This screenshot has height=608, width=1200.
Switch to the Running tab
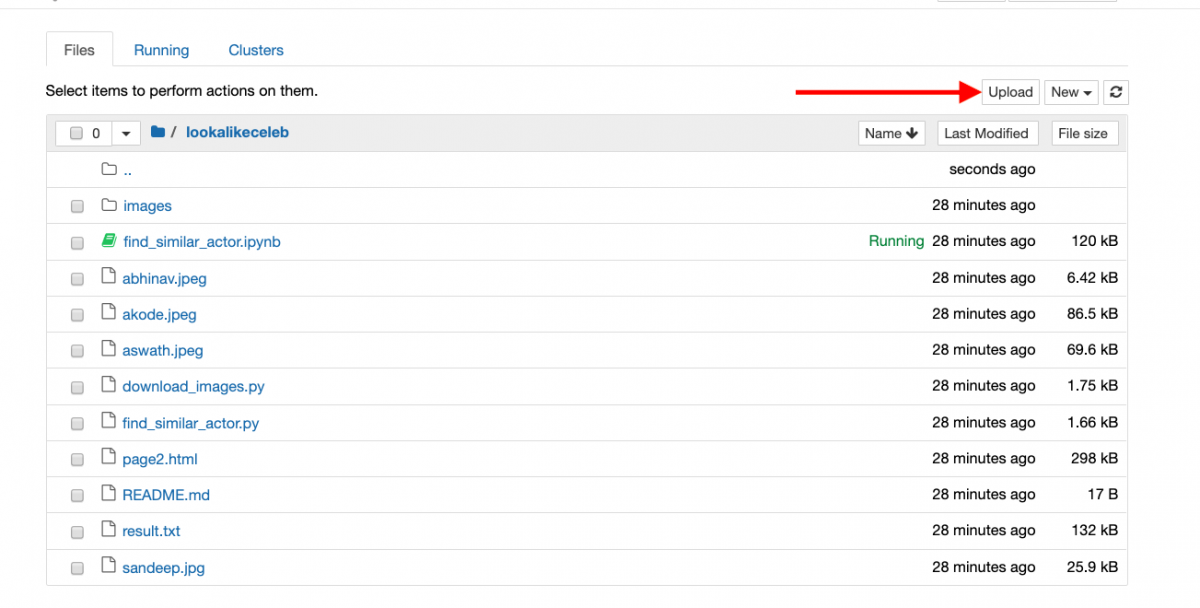pos(161,50)
